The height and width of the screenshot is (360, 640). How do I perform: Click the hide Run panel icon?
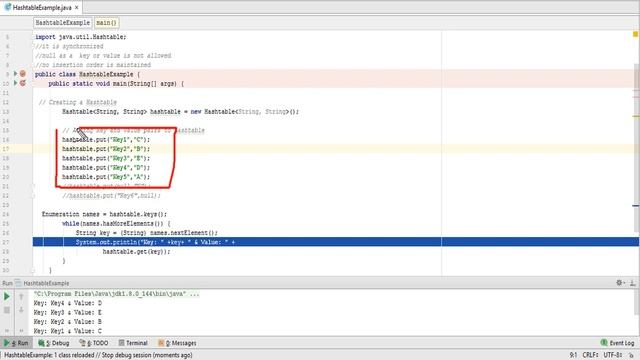(x=632, y=282)
